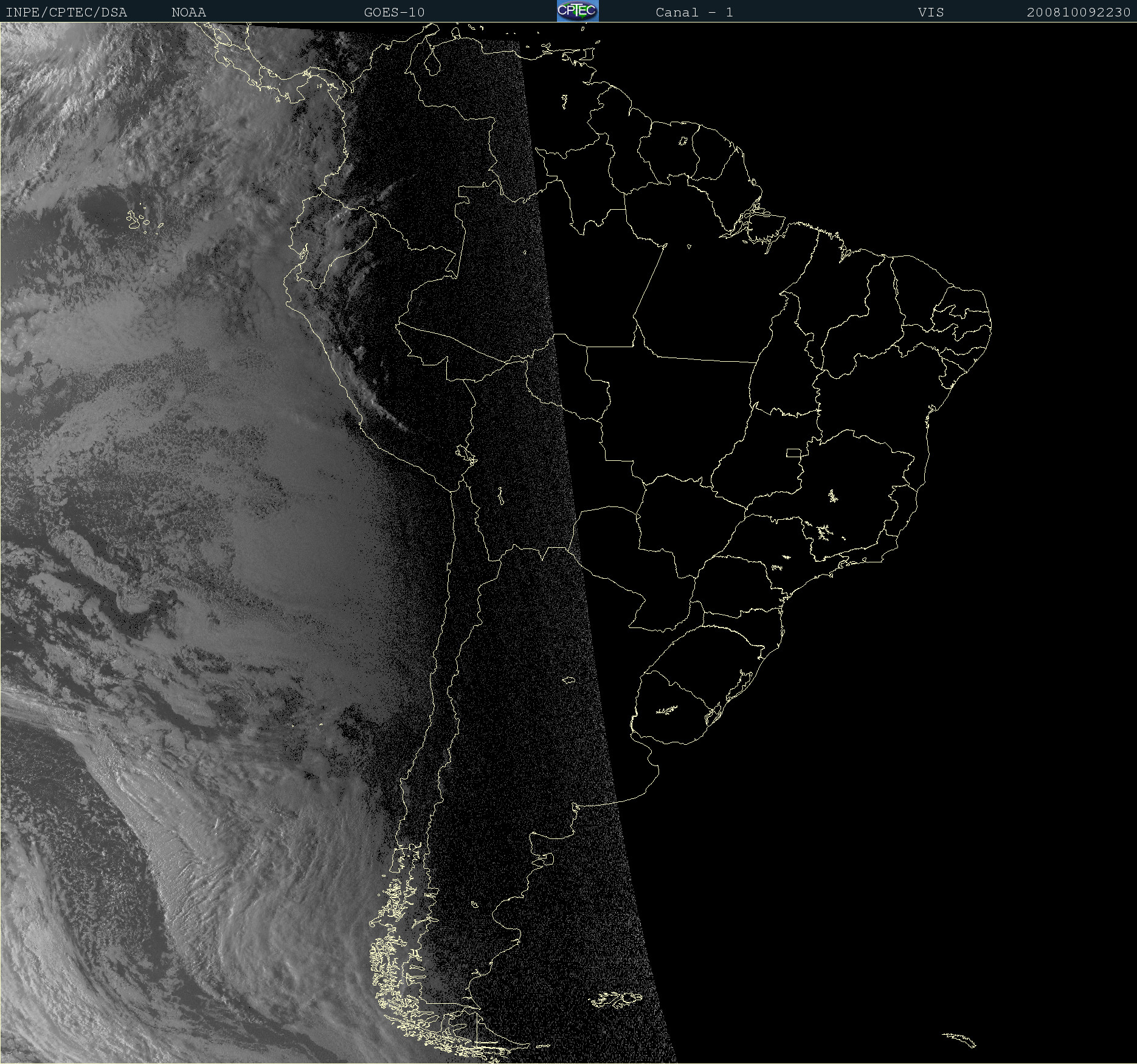Click the GOES-10 satellite label
The image size is (1137, 1064).
click(x=394, y=12)
